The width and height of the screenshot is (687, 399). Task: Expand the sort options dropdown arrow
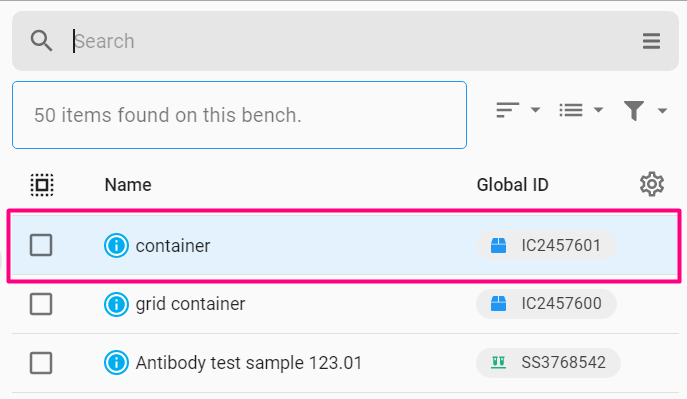pyautogui.click(x=535, y=110)
